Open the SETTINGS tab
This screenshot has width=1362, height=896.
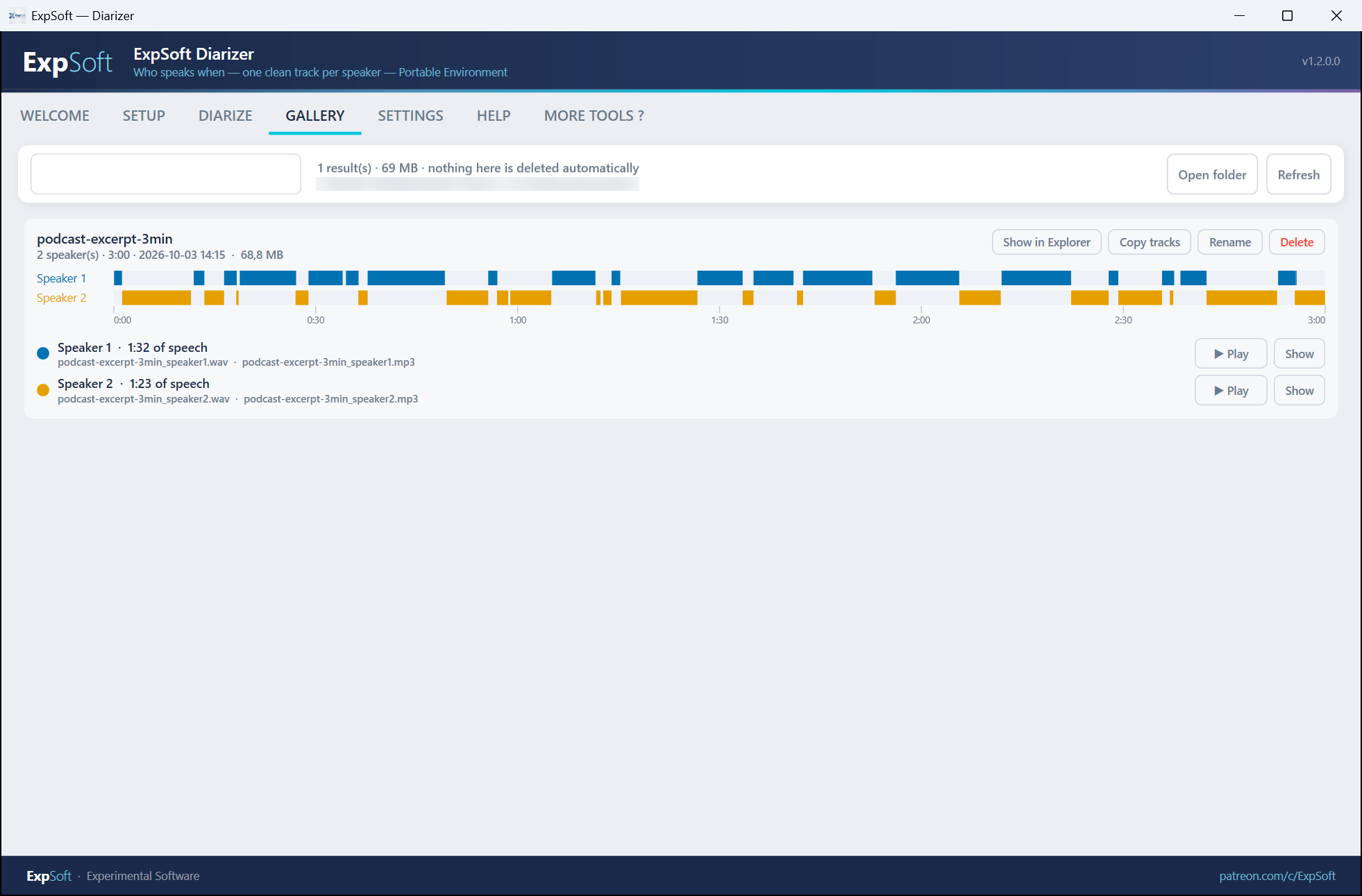click(x=410, y=116)
